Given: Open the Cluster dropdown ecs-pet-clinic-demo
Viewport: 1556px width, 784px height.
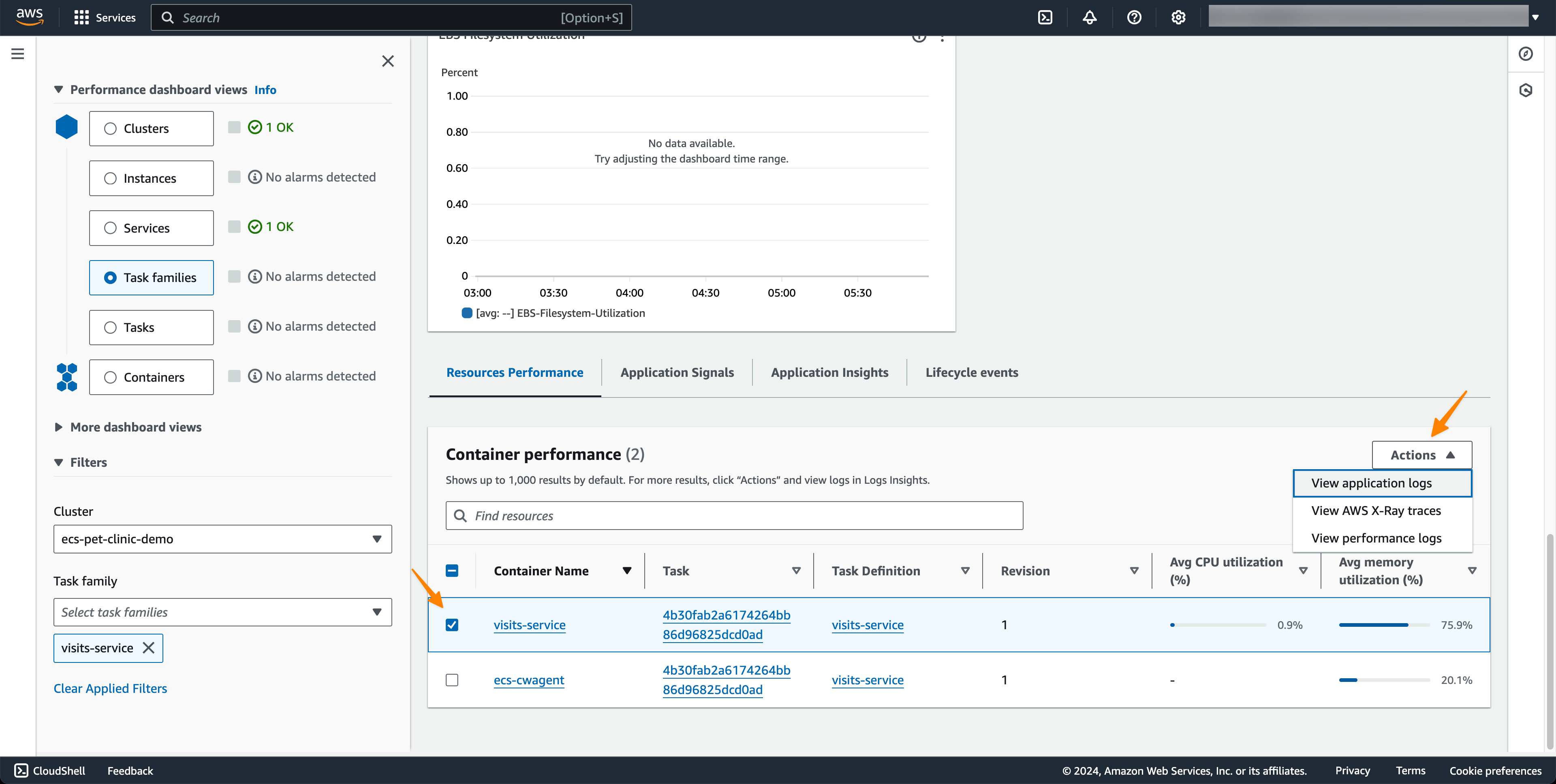Looking at the screenshot, I should (222, 539).
